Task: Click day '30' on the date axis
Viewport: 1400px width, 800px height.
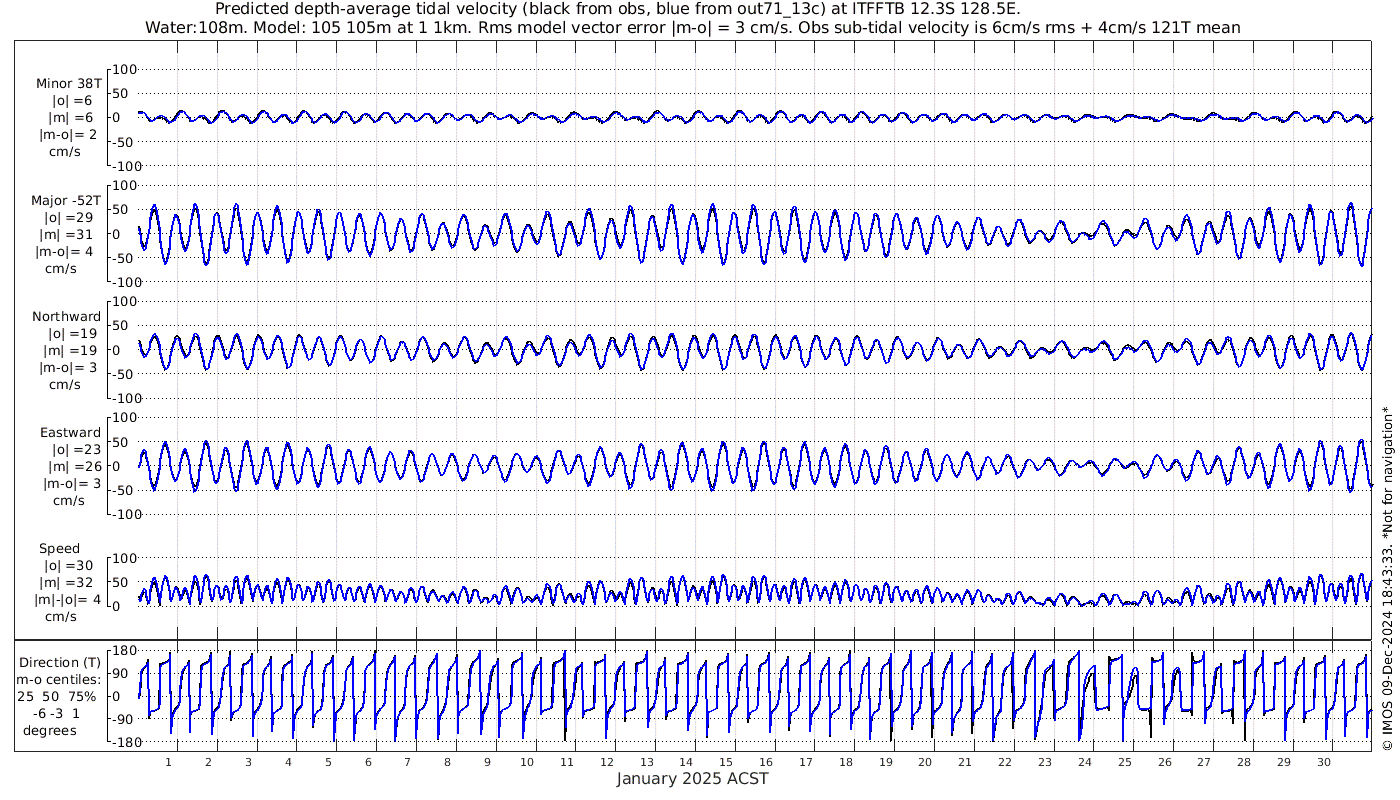Action: pyautogui.click(x=1323, y=762)
